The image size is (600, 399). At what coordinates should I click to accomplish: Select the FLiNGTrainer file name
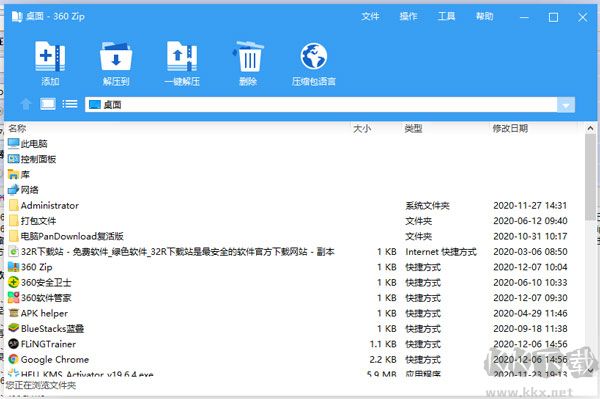pyautogui.click(x=48, y=344)
